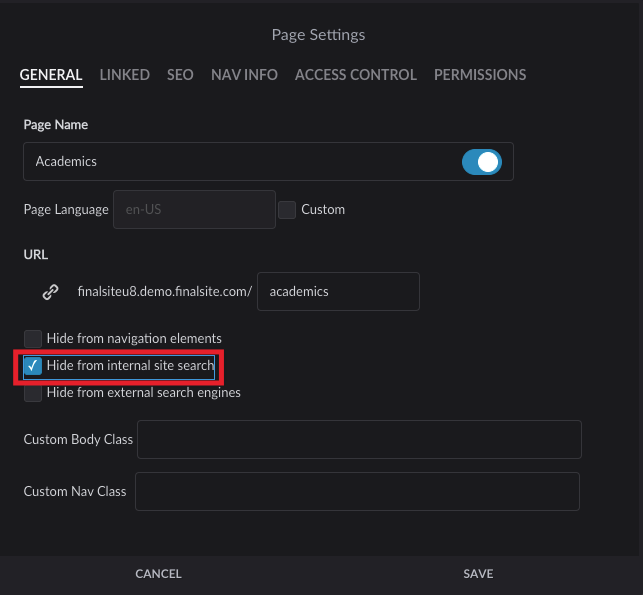Cancel the page settings dialog
643x595 pixels.
pos(159,574)
